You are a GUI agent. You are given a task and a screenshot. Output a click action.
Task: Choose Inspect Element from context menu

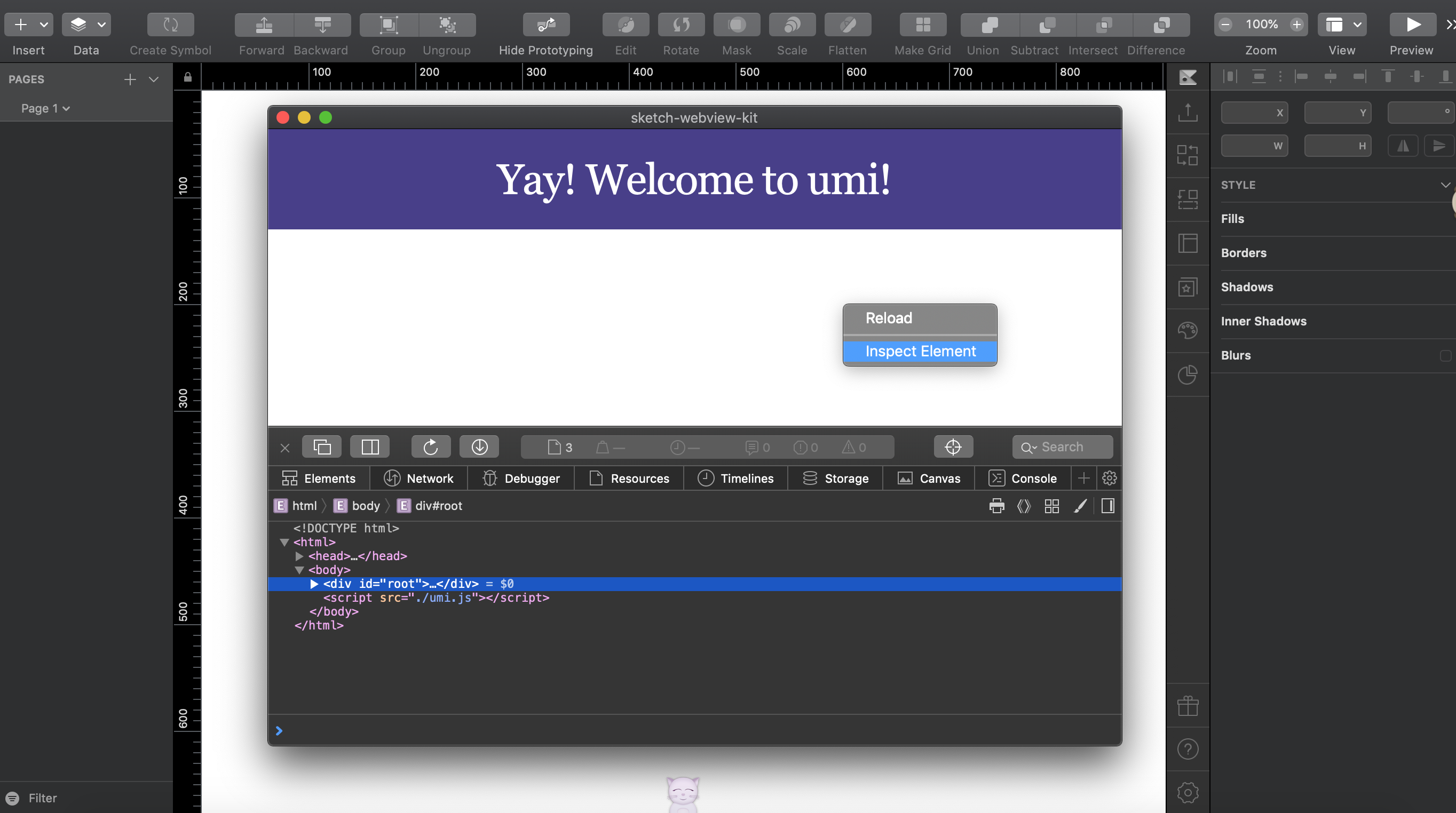tap(920, 351)
